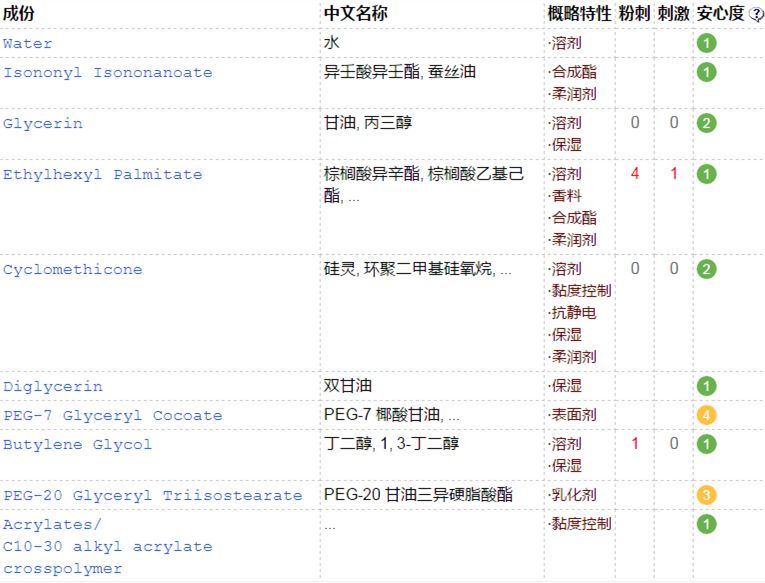The height and width of the screenshot is (583, 765).
Task: Click the safety badge in Acrylates crosspolymer row
Action: click(706, 524)
